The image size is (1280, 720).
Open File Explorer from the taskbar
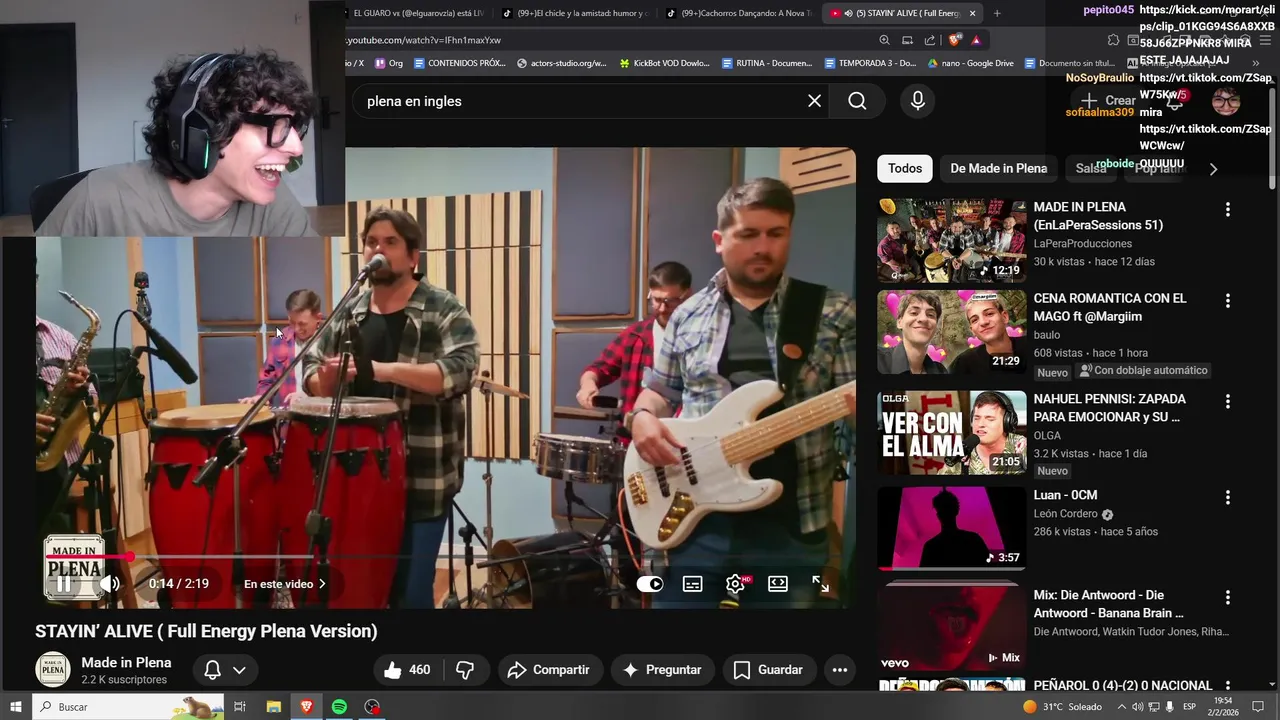click(x=273, y=707)
